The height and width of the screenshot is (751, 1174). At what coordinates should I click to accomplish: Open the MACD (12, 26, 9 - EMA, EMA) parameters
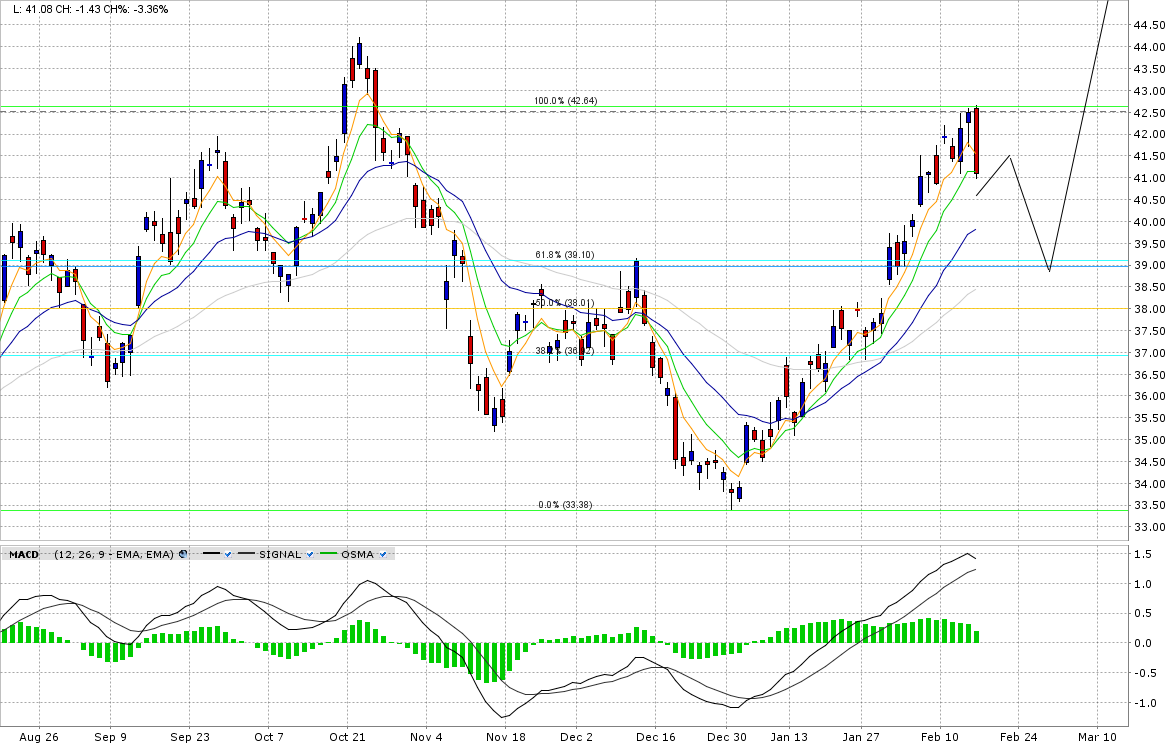[114, 554]
